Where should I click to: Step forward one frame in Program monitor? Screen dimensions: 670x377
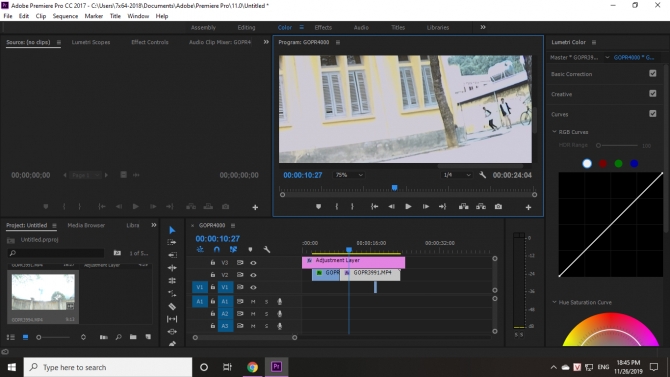[x=426, y=207]
